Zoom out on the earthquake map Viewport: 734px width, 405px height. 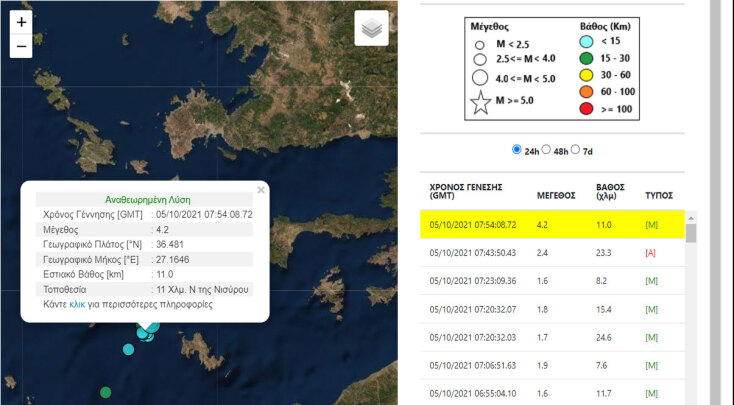[22, 46]
